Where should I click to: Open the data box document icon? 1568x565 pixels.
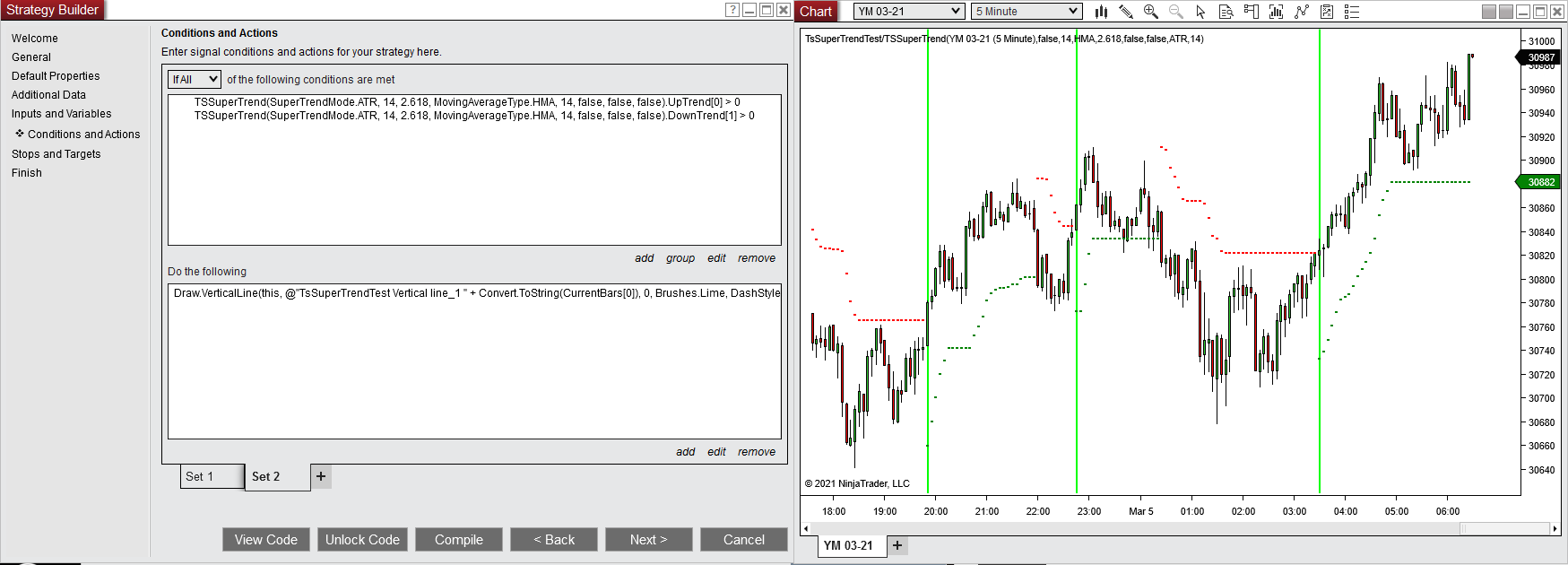pos(1226,12)
